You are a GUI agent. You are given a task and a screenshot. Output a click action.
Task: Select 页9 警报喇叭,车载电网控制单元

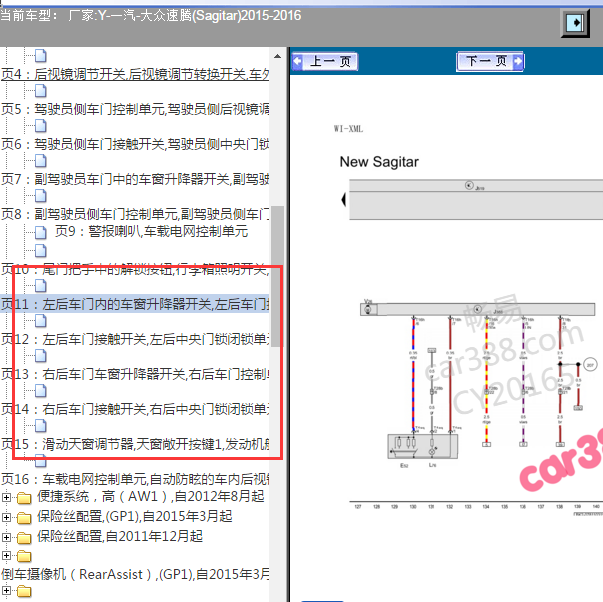click(152, 231)
